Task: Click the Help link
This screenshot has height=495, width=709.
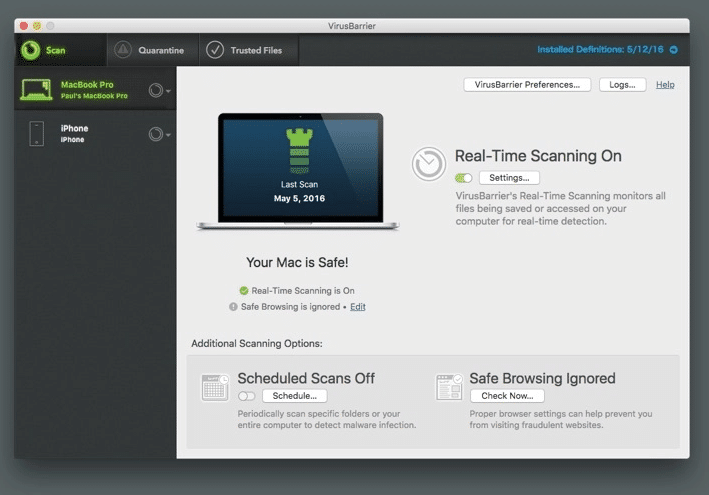Action: (665, 85)
